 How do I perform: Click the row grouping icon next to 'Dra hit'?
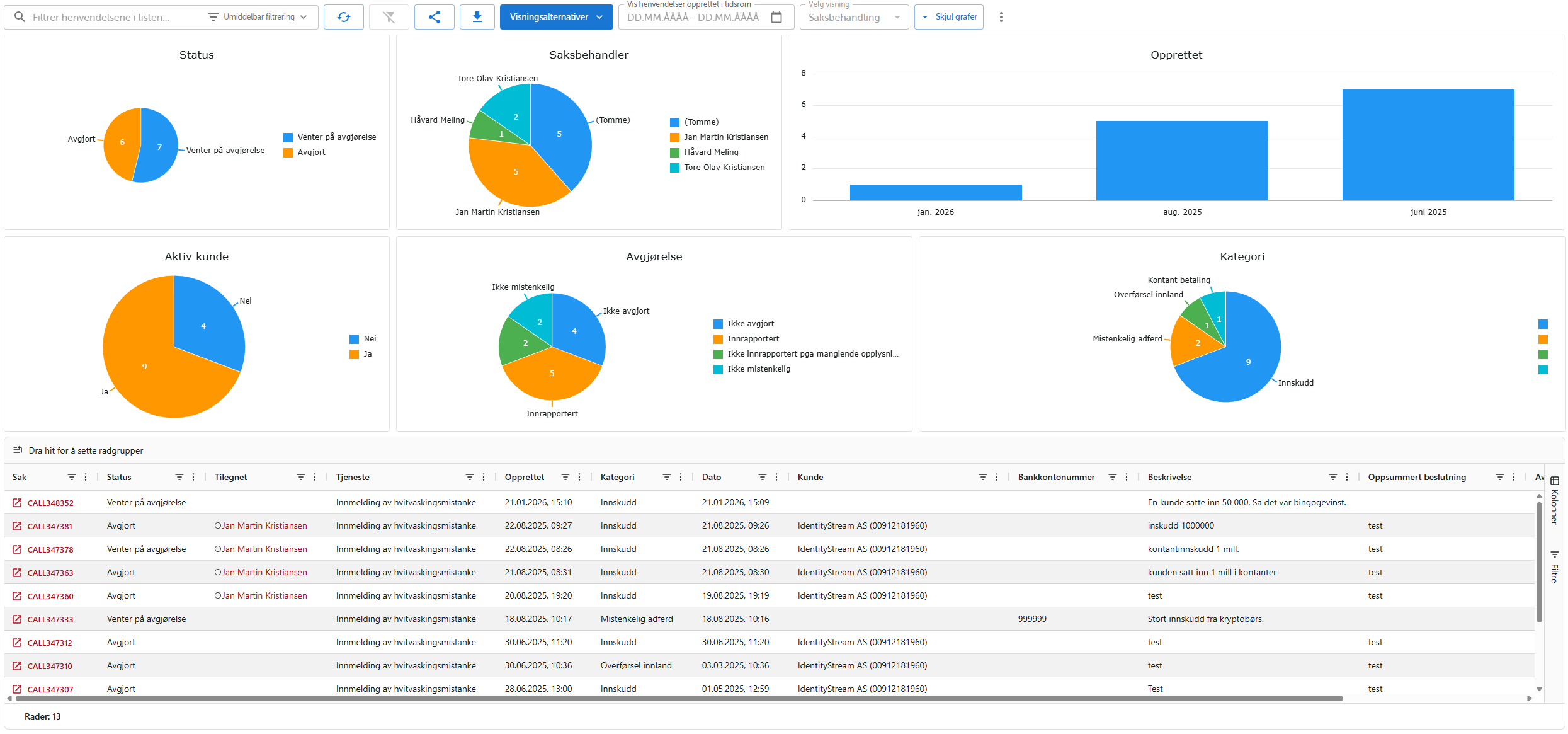[x=18, y=450]
